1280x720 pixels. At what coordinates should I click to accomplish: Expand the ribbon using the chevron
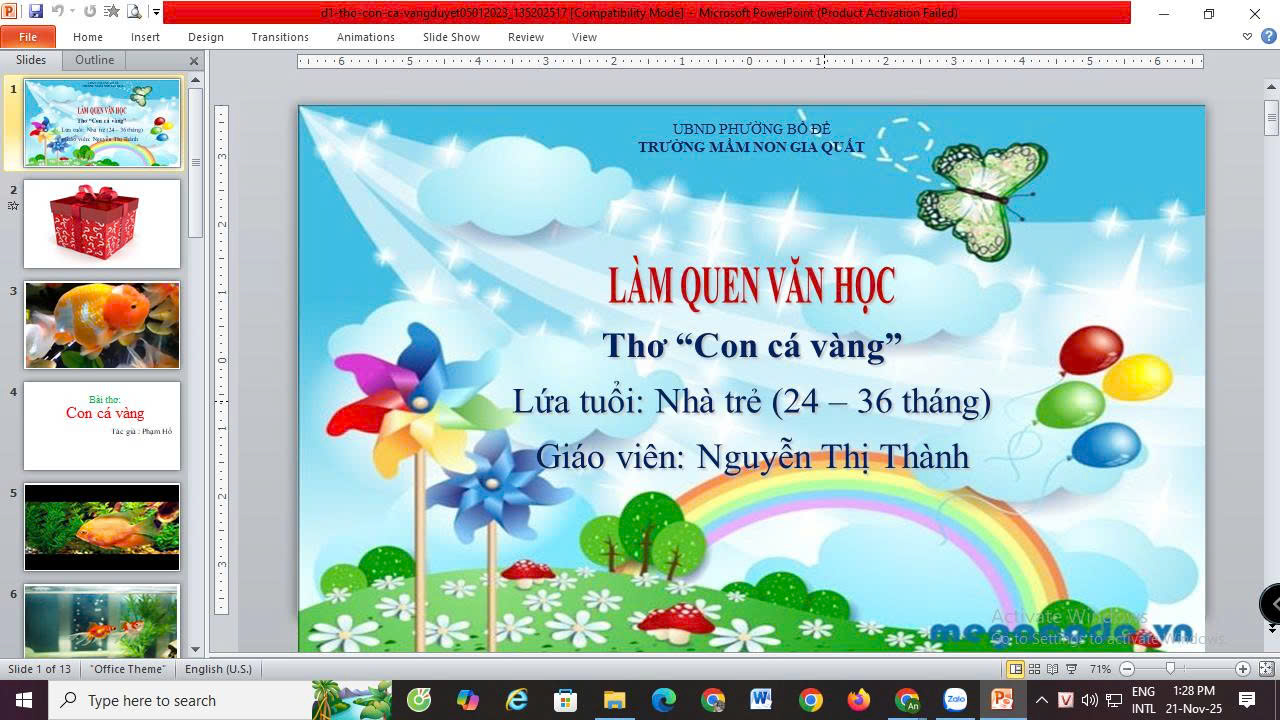(x=1247, y=37)
